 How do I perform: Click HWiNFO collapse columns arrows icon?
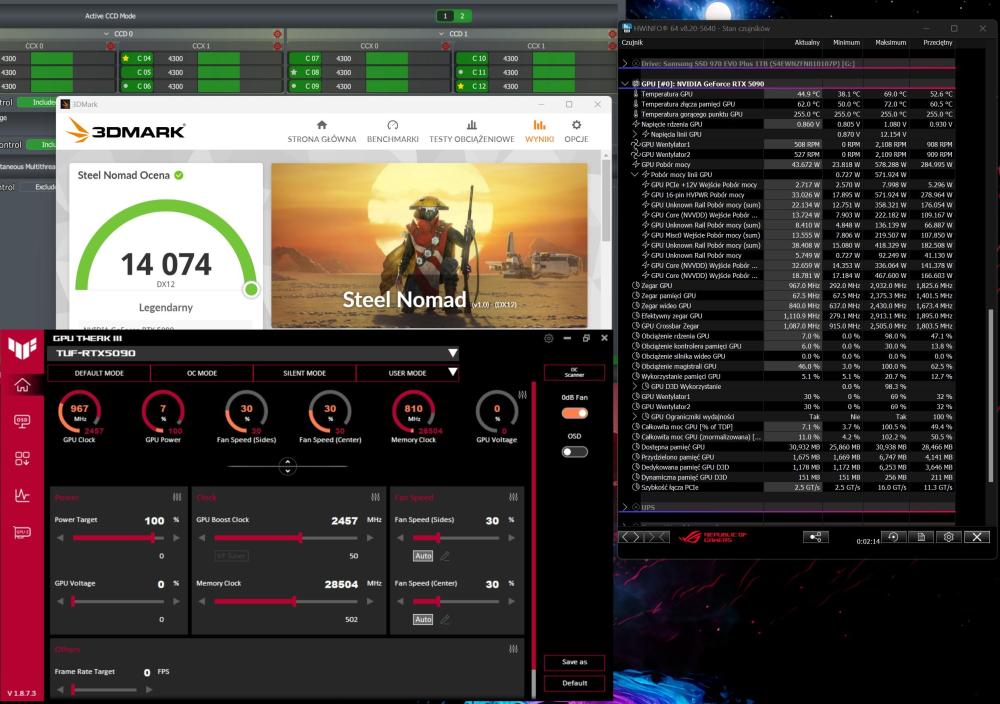(x=656, y=537)
